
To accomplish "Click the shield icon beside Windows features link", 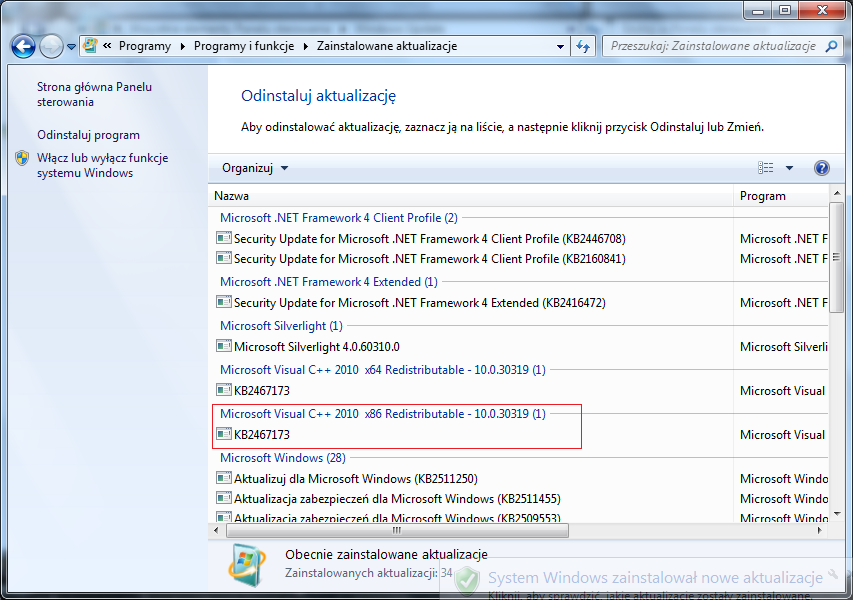I will (x=22, y=158).
